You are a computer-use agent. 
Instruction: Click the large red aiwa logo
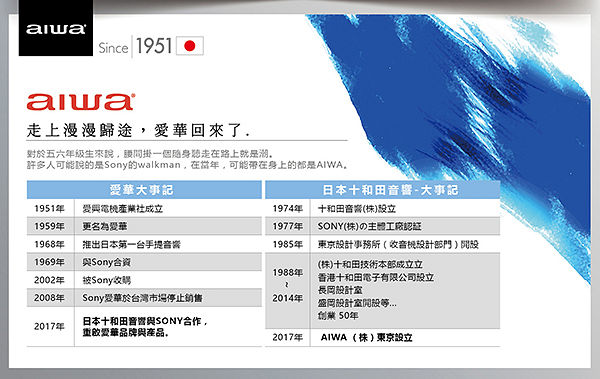(81, 102)
